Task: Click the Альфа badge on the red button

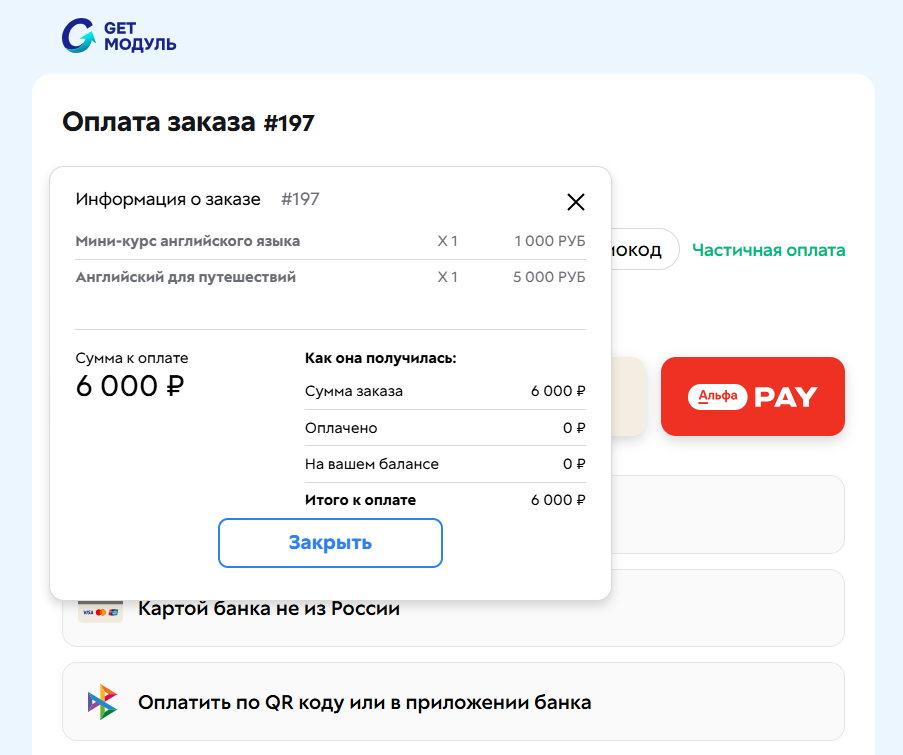Action: click(x=716, y=396)
